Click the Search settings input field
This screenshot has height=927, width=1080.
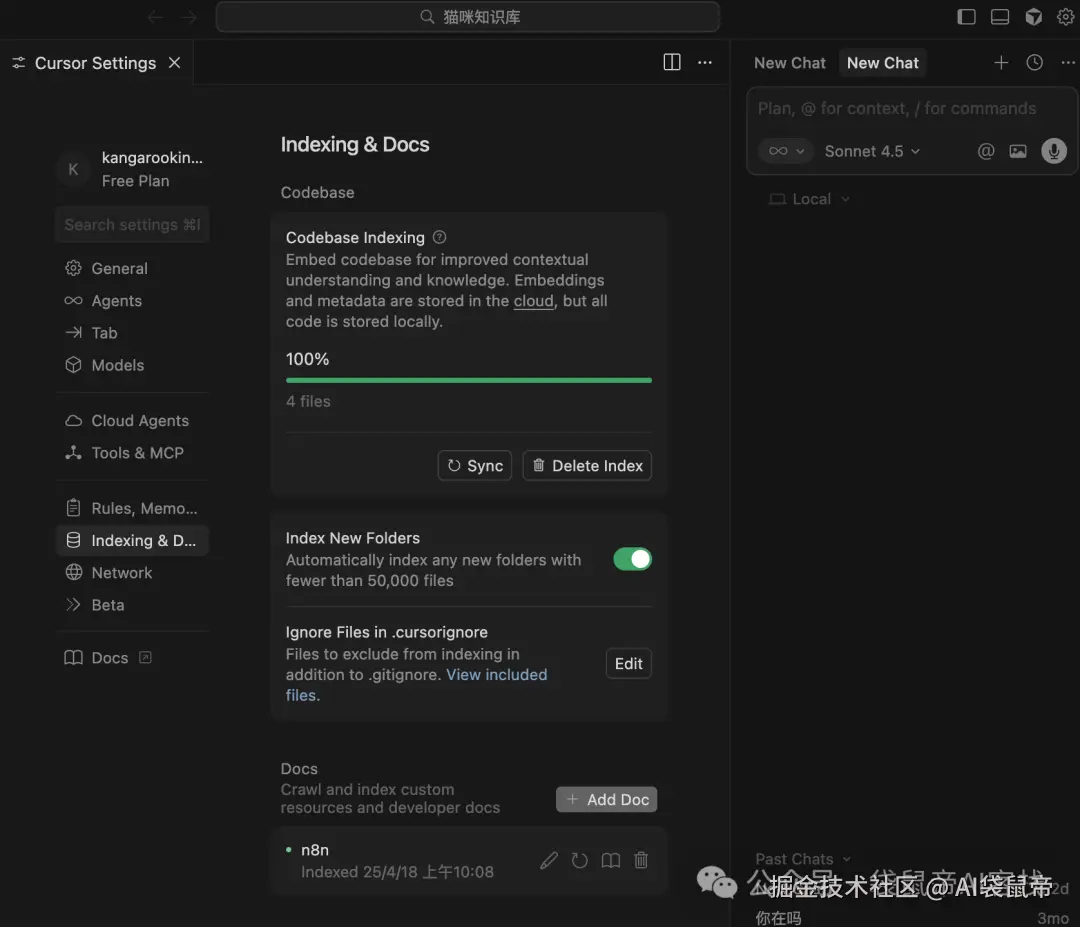coord(132,225)
